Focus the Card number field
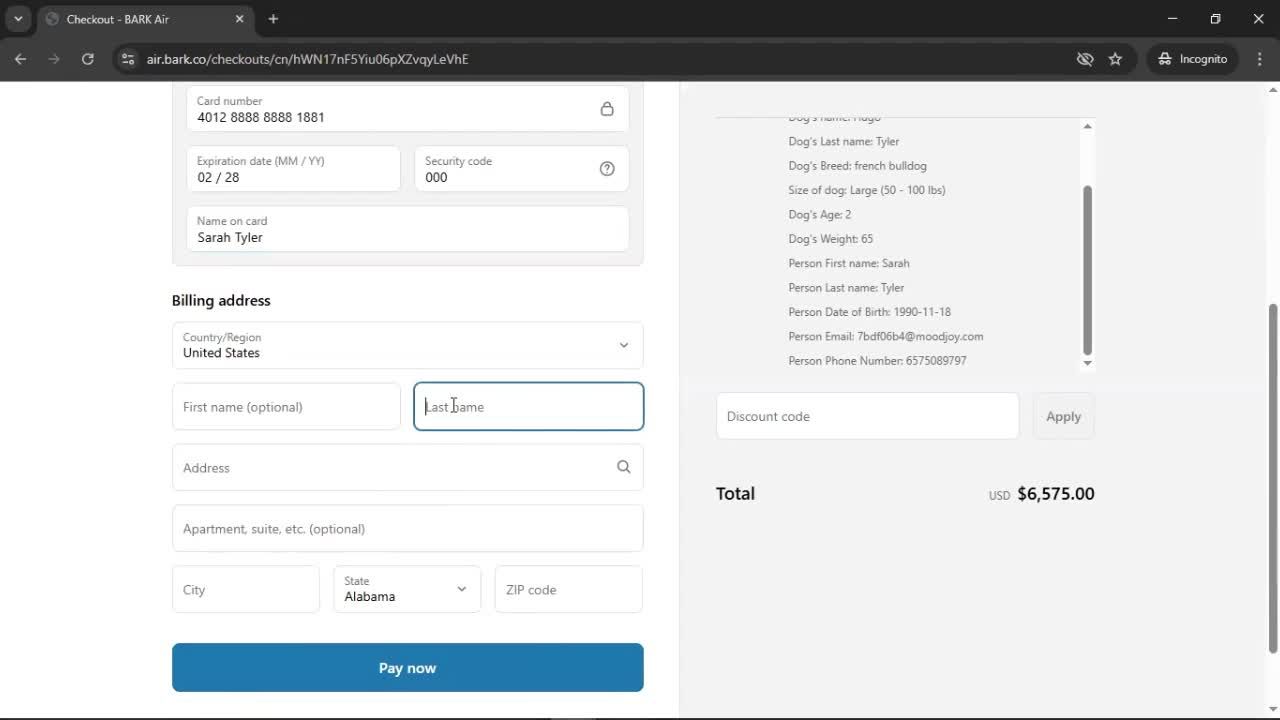The height and width of the screenshot is (720, 1280). point(408,109)
